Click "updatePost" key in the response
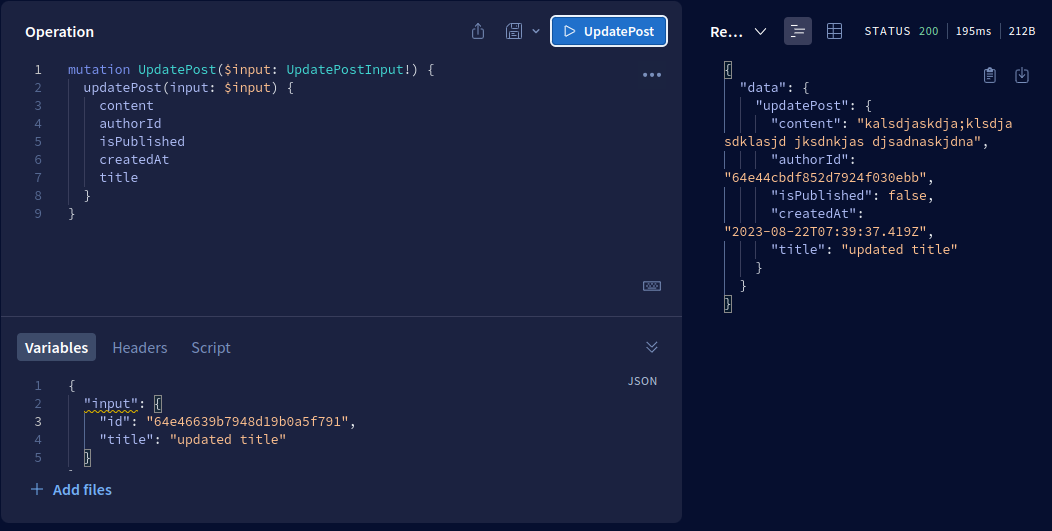The height and width of the screenshot is (531, 1052). (802, 105)
